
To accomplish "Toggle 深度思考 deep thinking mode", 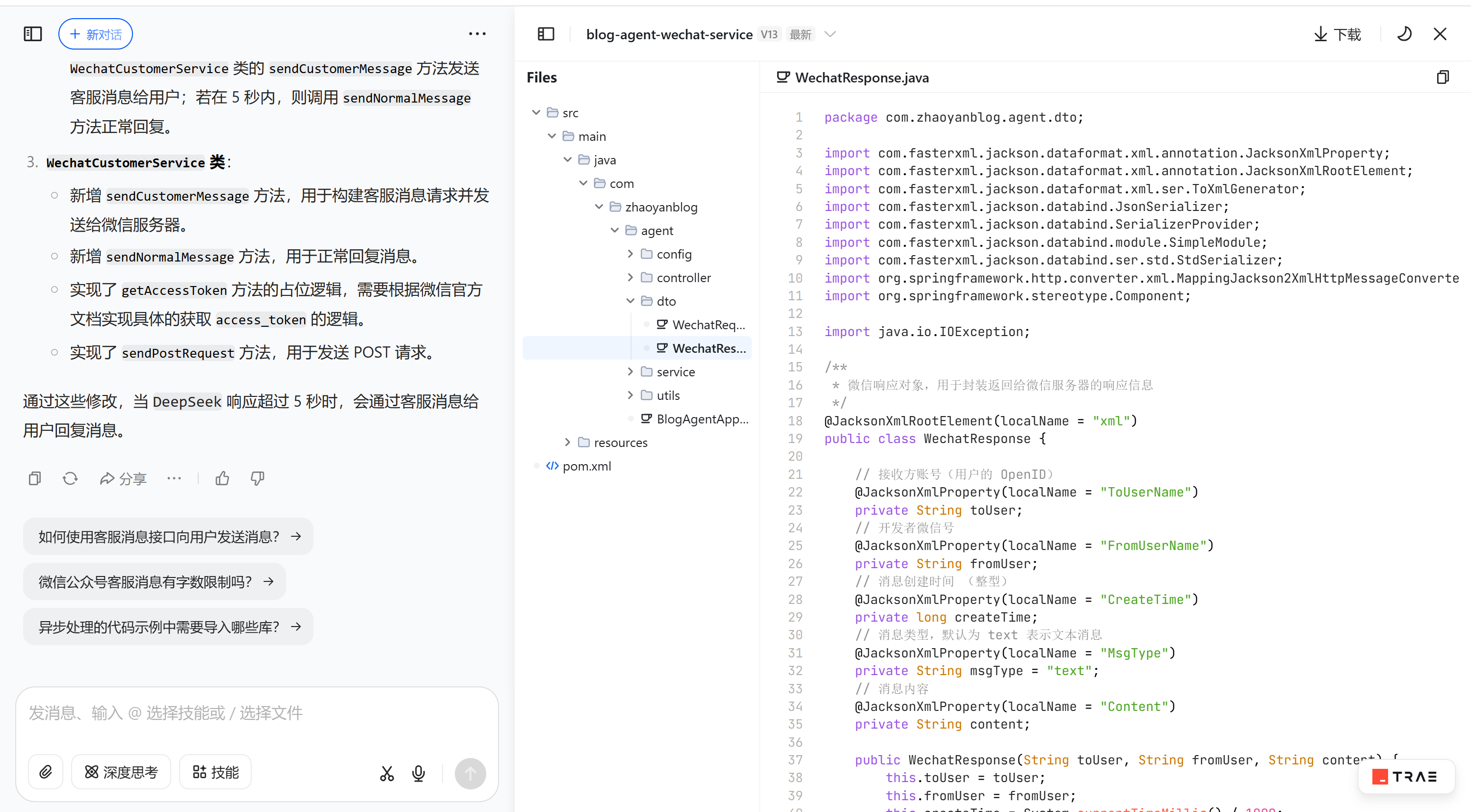I will pos(121,772).
